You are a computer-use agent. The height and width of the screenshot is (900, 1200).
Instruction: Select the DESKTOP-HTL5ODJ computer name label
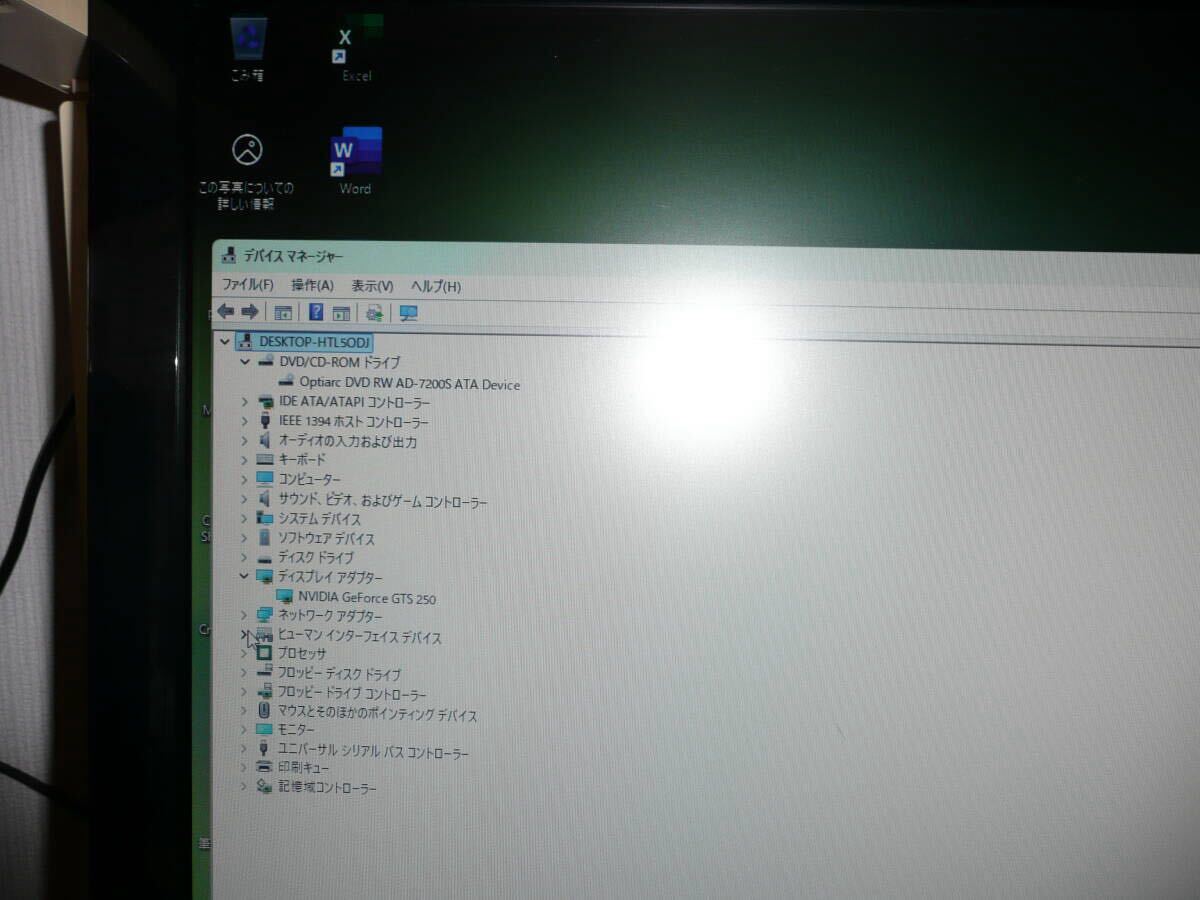tap(315, 341)
